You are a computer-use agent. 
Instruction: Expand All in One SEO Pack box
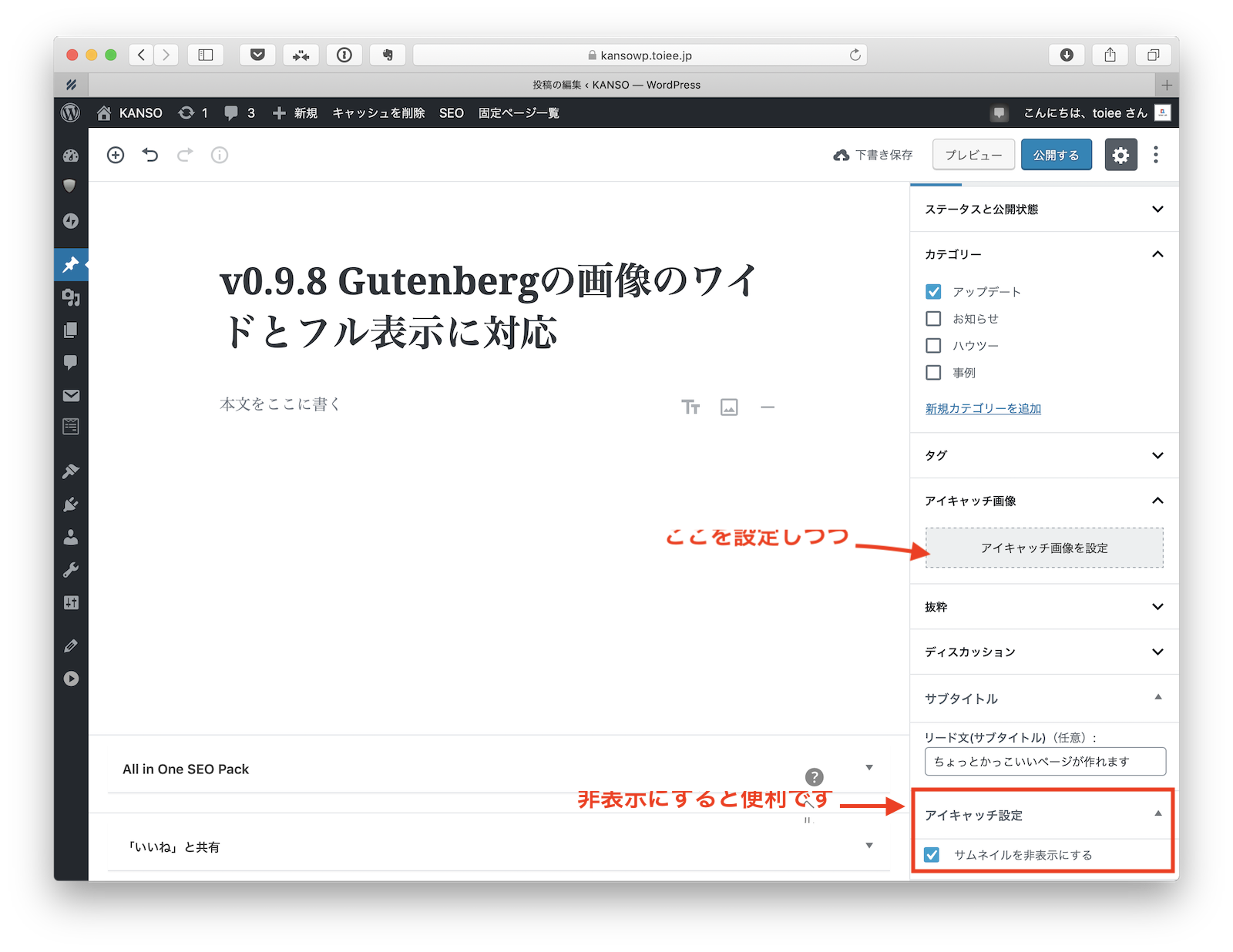[x=869, y=768]
